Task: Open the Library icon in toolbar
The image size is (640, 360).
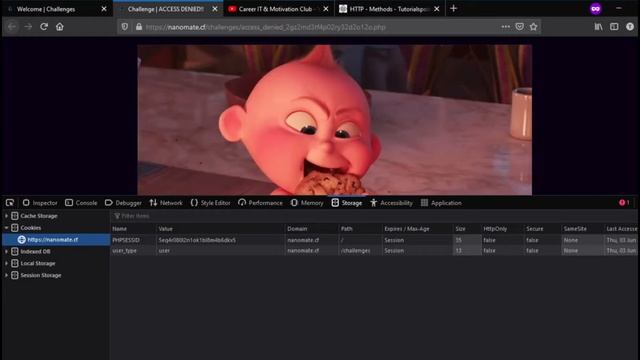Action: point(598,27)
